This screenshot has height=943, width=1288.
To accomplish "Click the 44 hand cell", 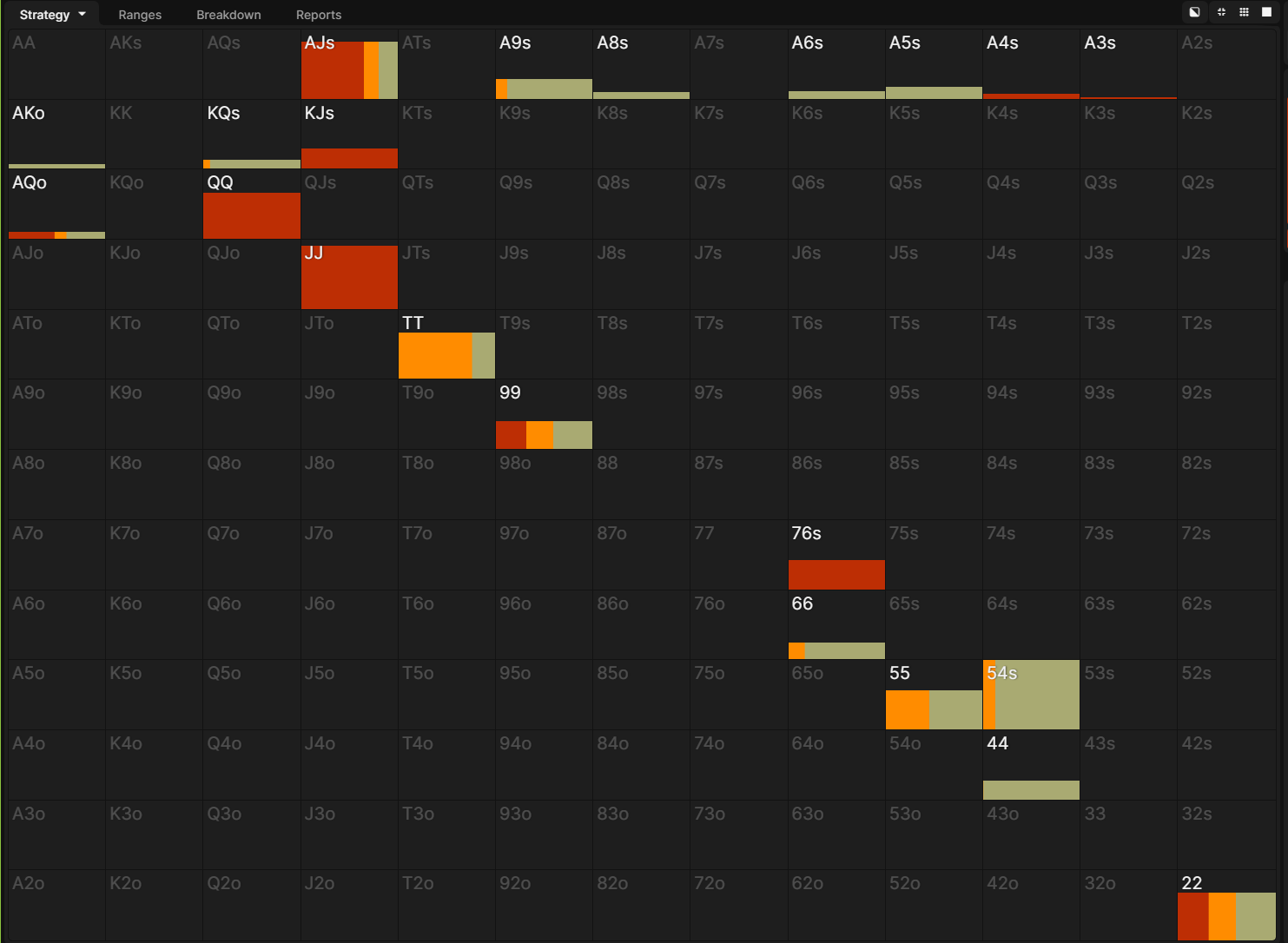I will 1031,765.
